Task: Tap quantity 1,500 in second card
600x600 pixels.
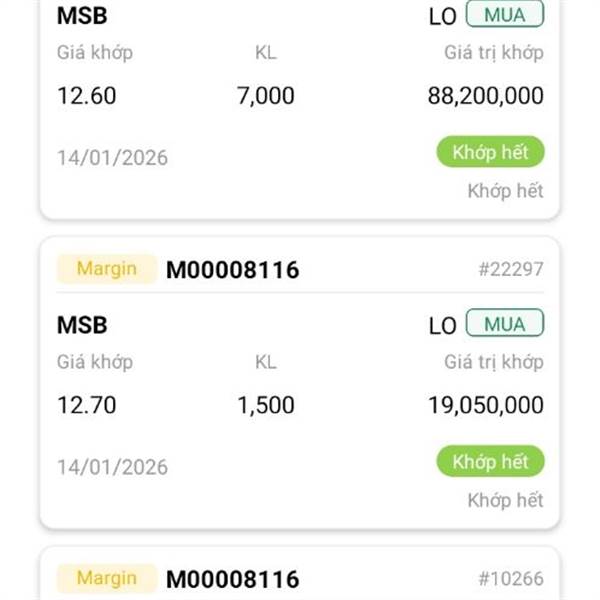Action: [266, 405]
